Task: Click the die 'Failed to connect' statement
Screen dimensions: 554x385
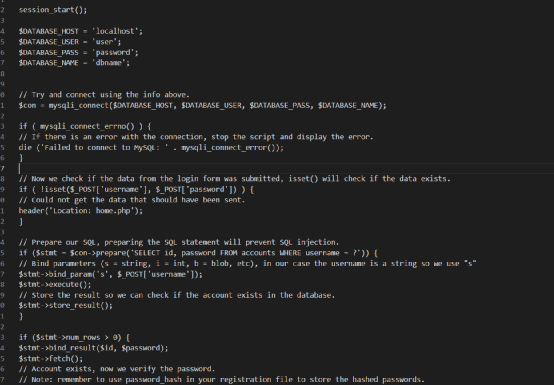Action: pyautogui.click(x=151, y=147)
